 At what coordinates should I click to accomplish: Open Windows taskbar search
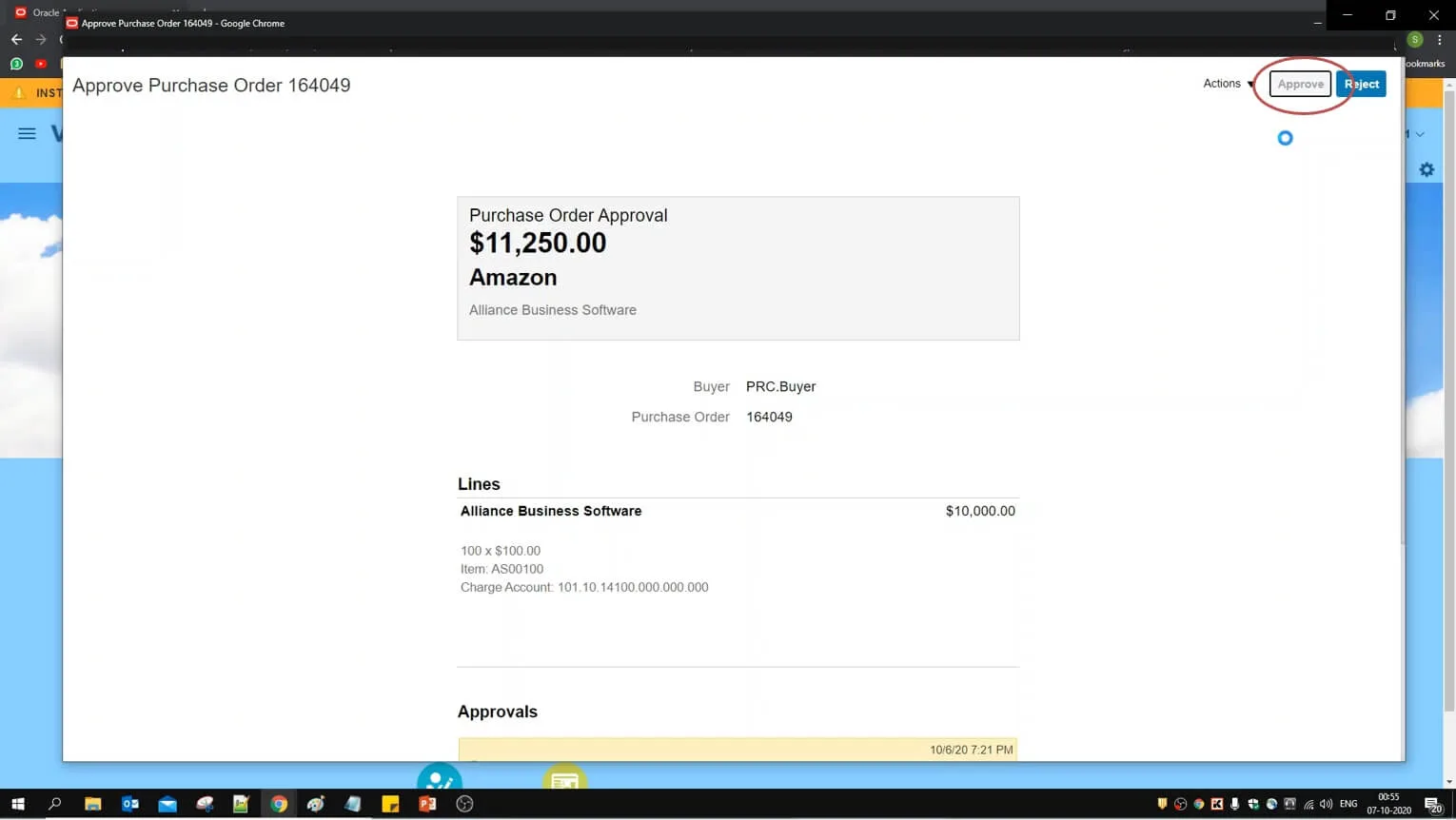[54, 804]
